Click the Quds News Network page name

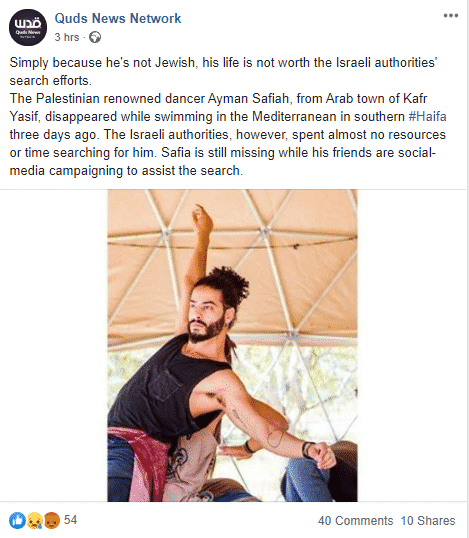118,19
